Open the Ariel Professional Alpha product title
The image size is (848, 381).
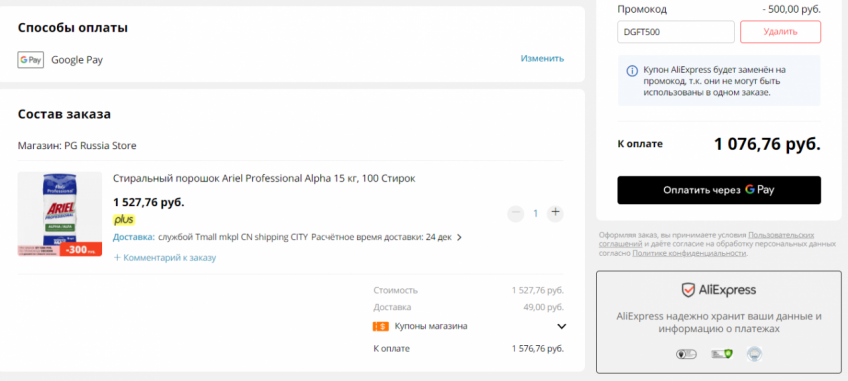point(264,179)
